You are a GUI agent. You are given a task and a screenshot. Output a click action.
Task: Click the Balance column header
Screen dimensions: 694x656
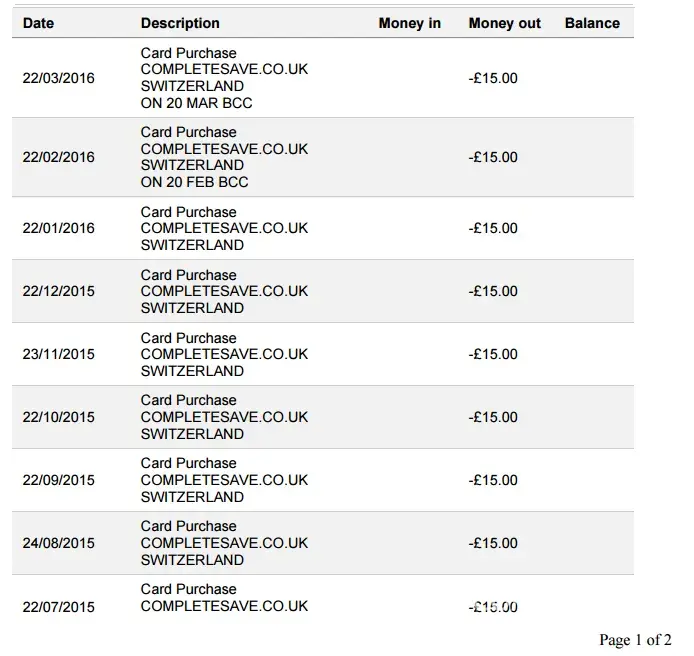point(592,23)
